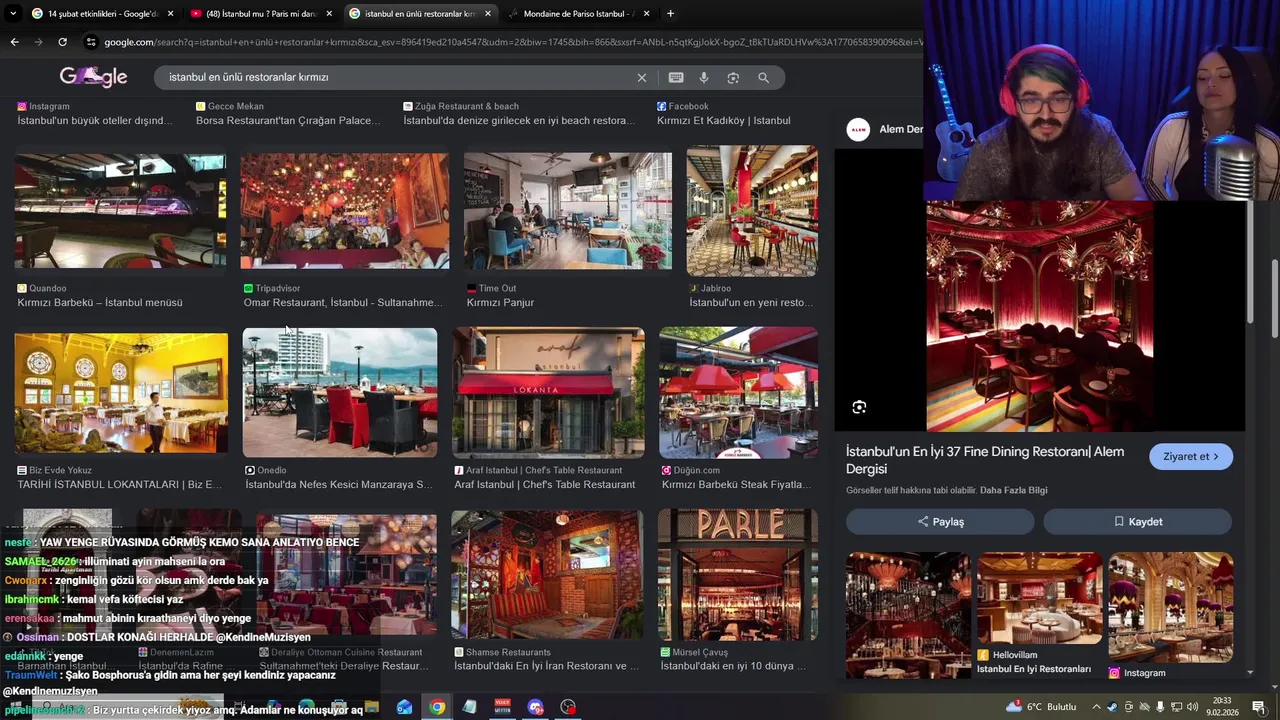Open 'İstanbul'un En İyi 37 Fine Dining' title link
Screen dimensions: 1280x720
[985, 460]
